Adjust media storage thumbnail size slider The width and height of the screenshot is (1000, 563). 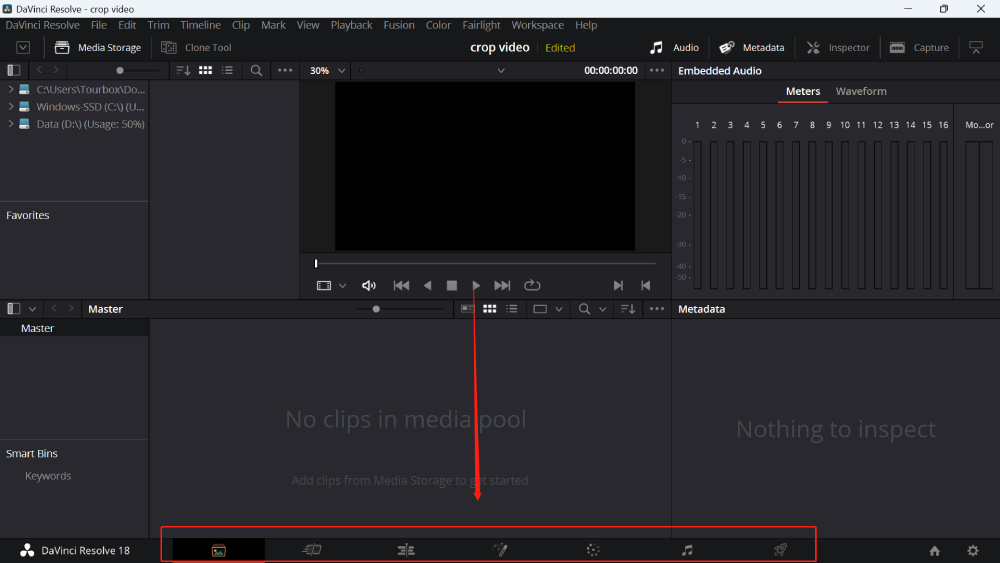pyautogui.click(x=120, y=70)
